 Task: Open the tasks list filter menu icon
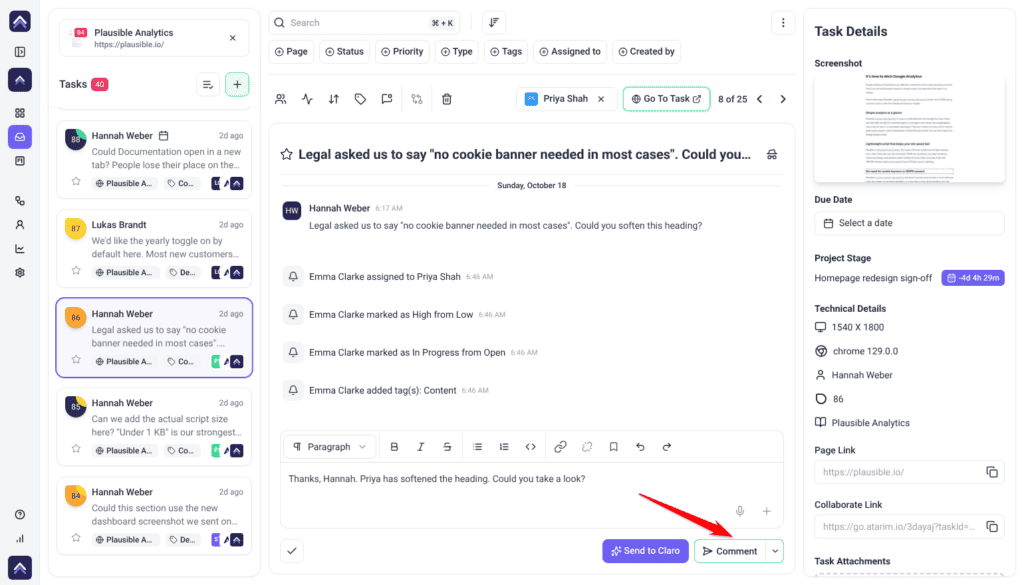[x=208, y=85]
